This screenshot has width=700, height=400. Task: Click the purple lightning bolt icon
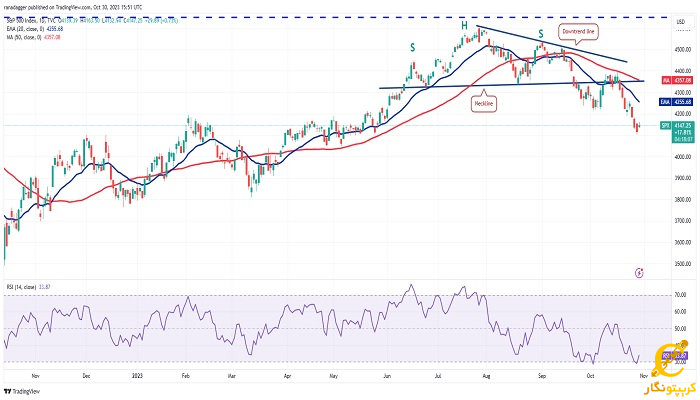click(x=639, y=273)
